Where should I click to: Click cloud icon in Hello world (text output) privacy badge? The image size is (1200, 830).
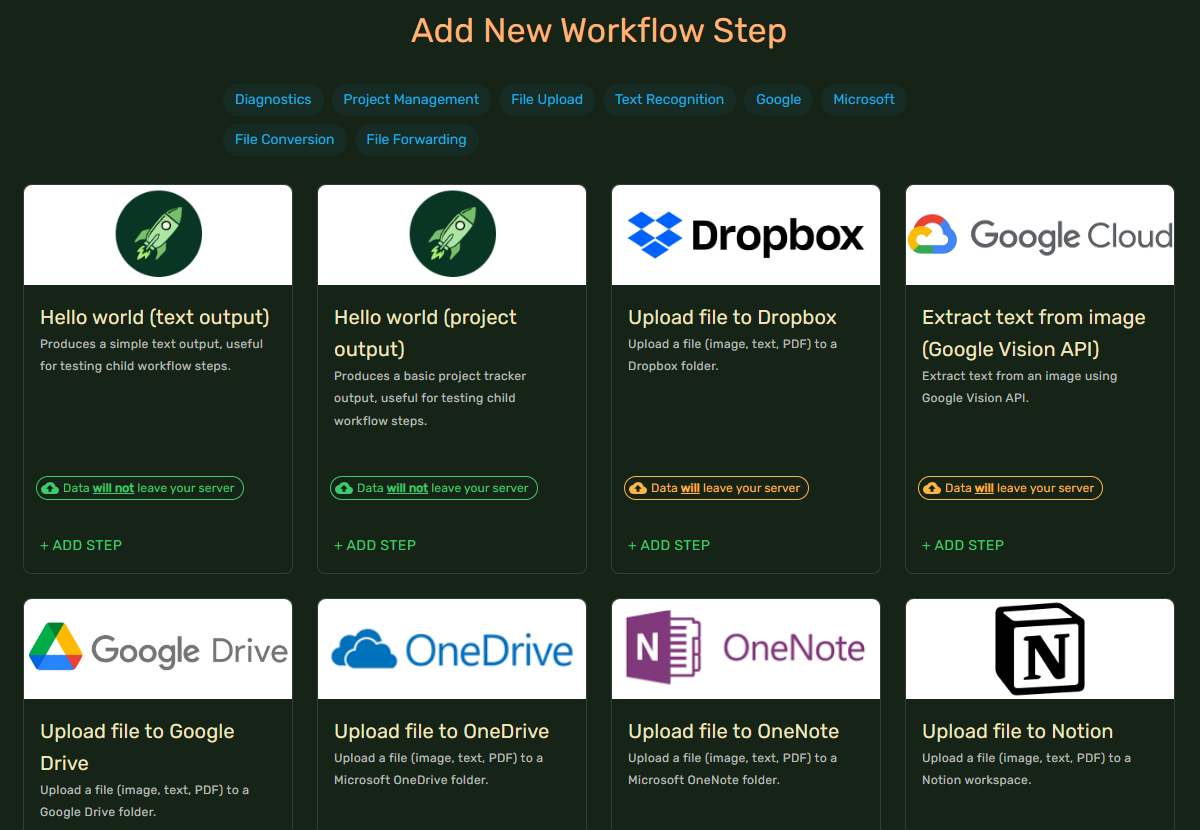[x=50, y=488]
